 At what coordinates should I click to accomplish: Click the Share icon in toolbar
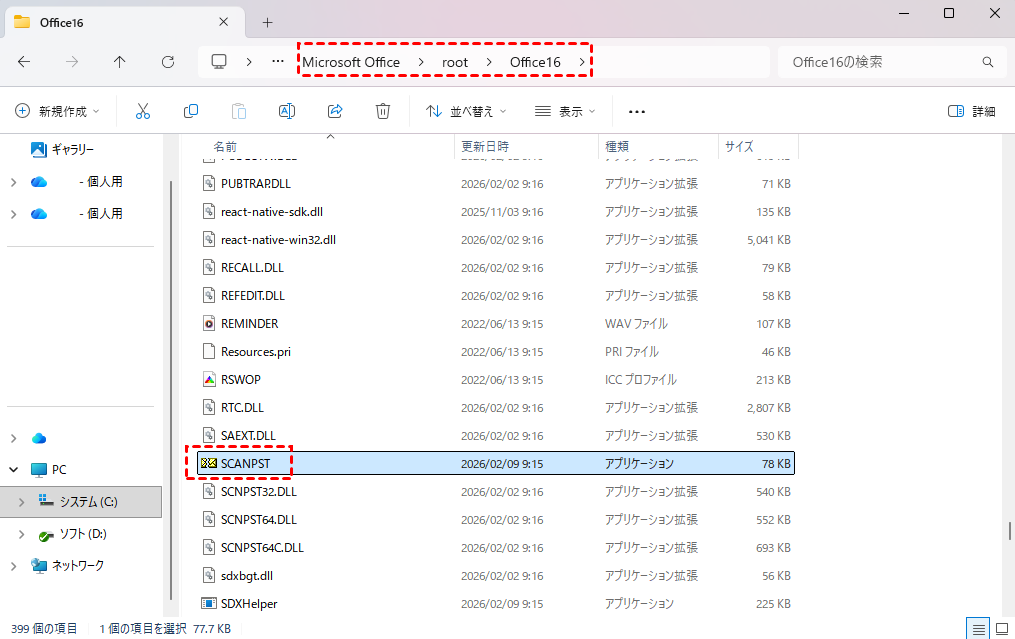coord(335,111)
